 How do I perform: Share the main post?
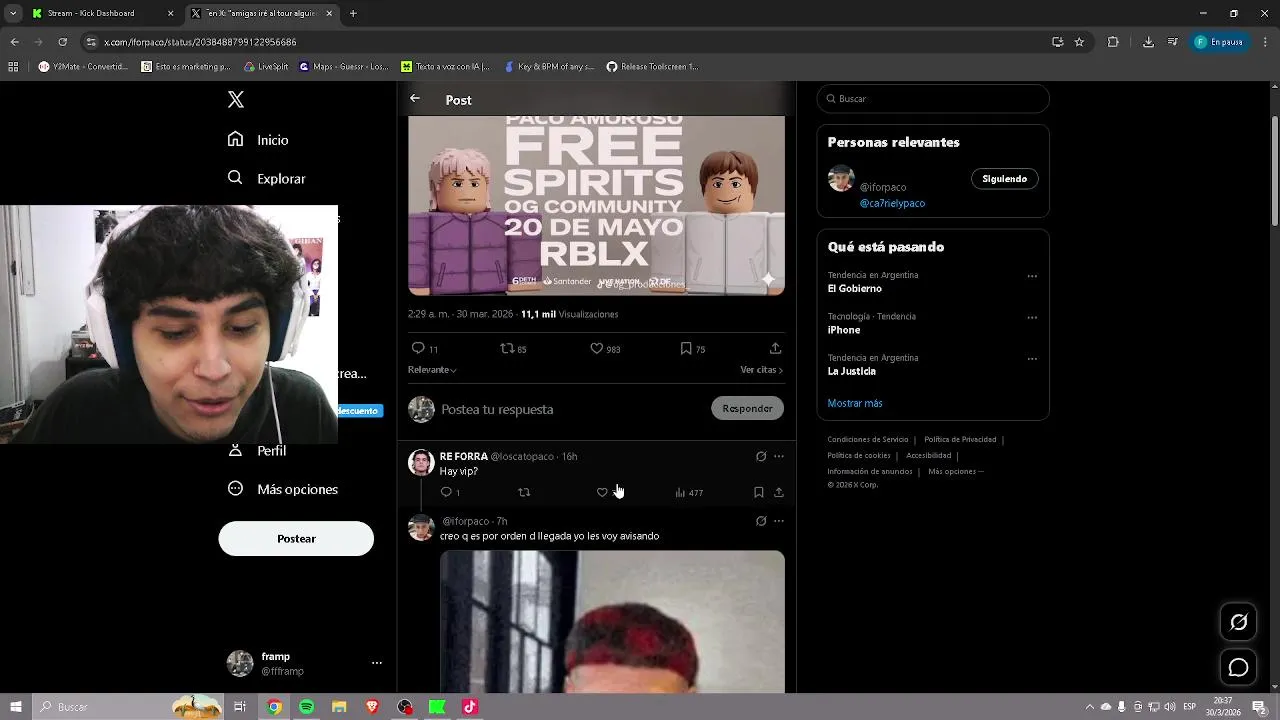(x=775, y=348)
